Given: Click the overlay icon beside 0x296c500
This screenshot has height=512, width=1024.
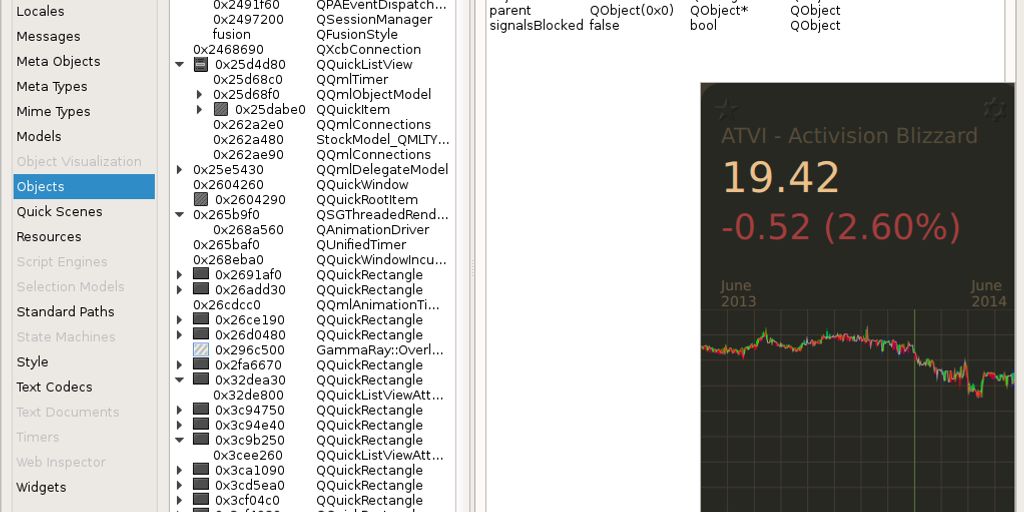Looking at the screenshot, I should tap(201, 349).
